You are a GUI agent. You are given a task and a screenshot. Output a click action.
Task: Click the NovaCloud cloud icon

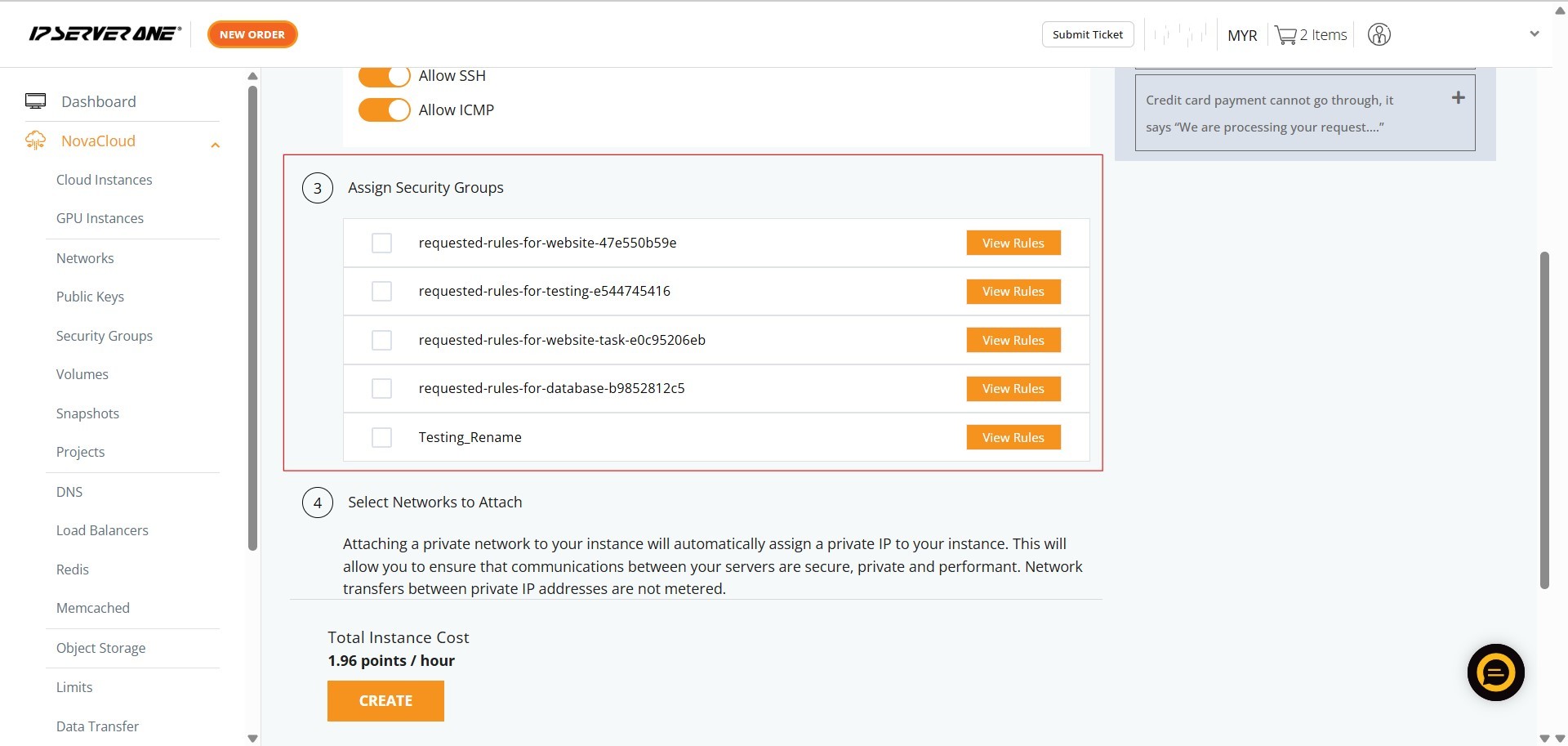tap(35, 141)
